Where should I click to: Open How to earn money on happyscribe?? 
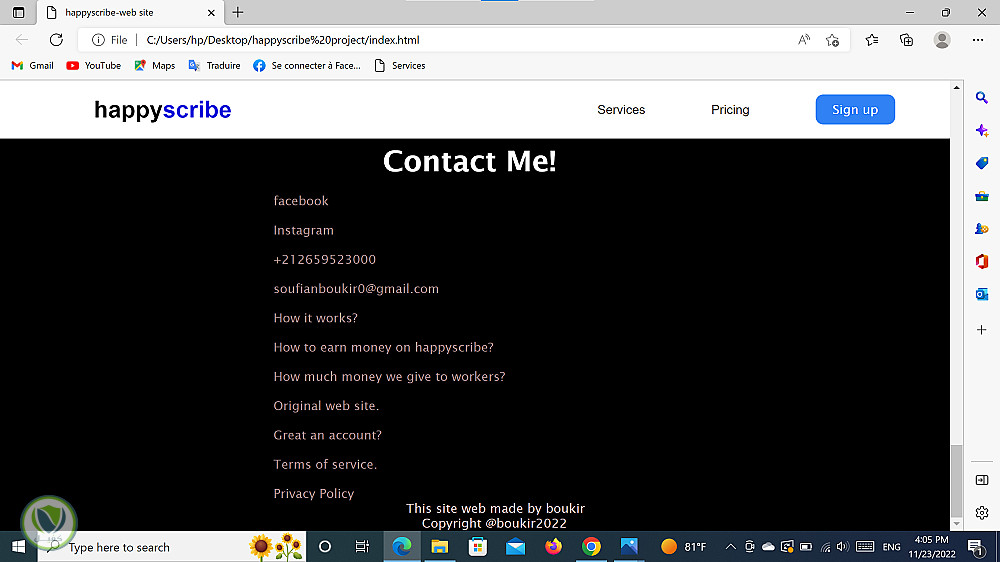(x=383, y=347)
